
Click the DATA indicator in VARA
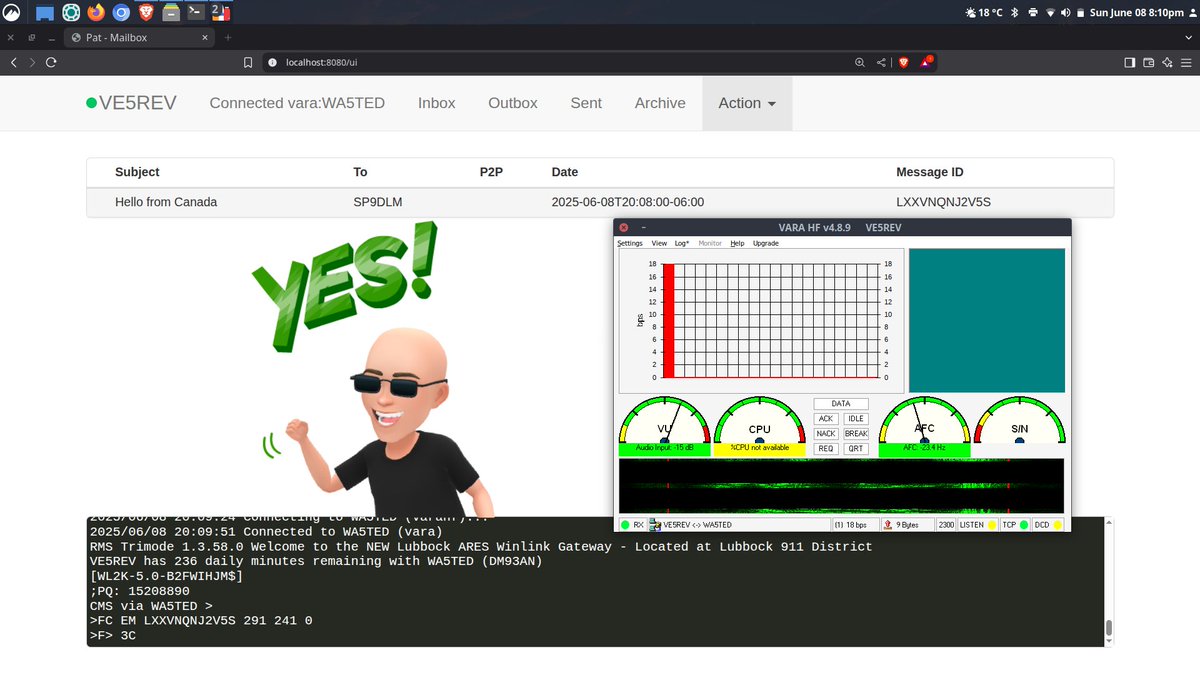(841, 404)
